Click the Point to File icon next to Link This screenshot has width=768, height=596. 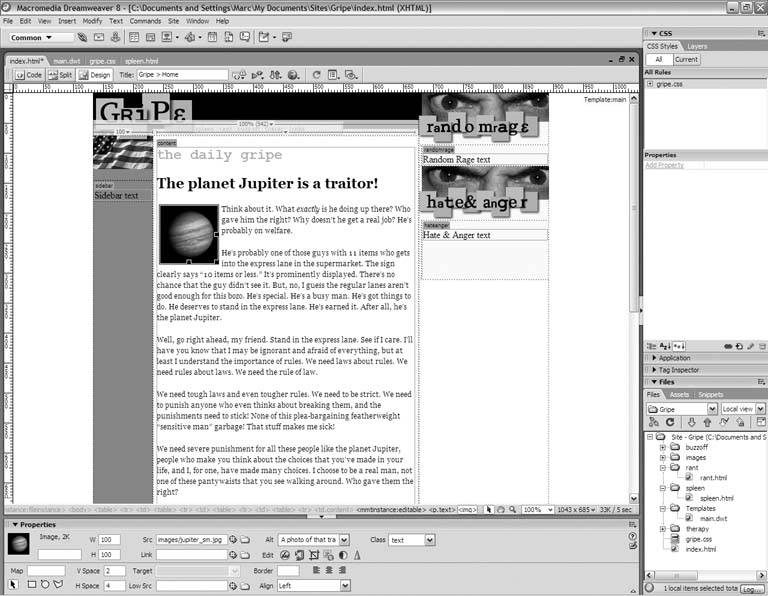(233, 555)
